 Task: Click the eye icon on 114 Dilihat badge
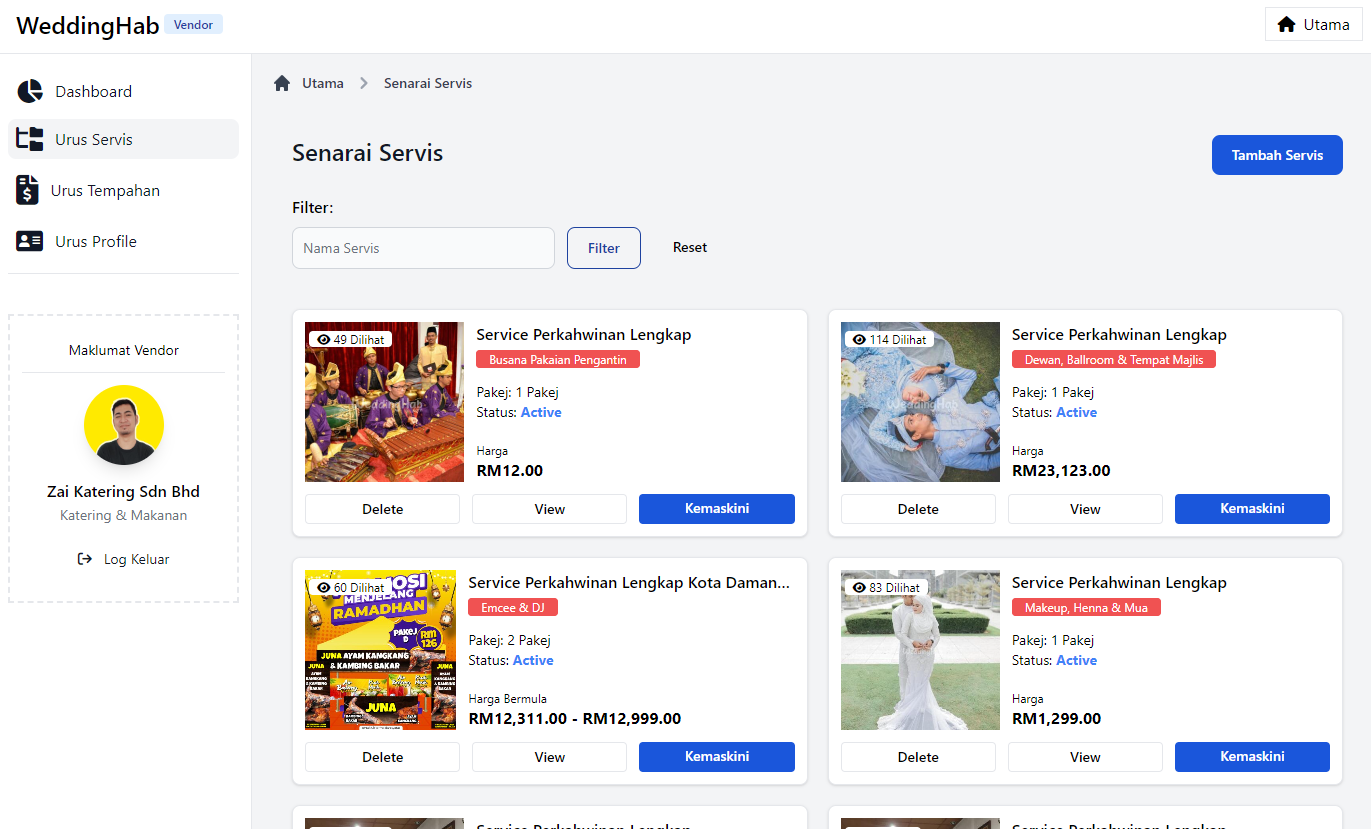[858, 340]
